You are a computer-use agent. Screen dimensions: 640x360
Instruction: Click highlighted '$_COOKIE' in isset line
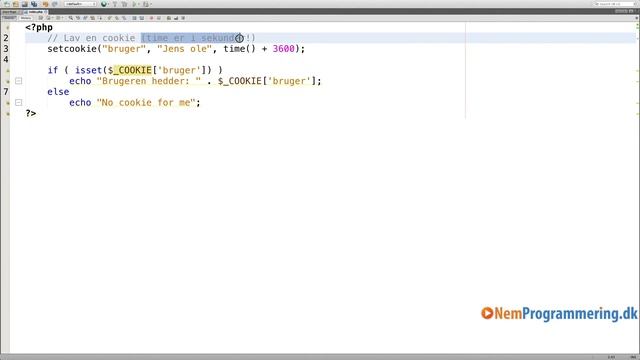click(x=130, y=70)
